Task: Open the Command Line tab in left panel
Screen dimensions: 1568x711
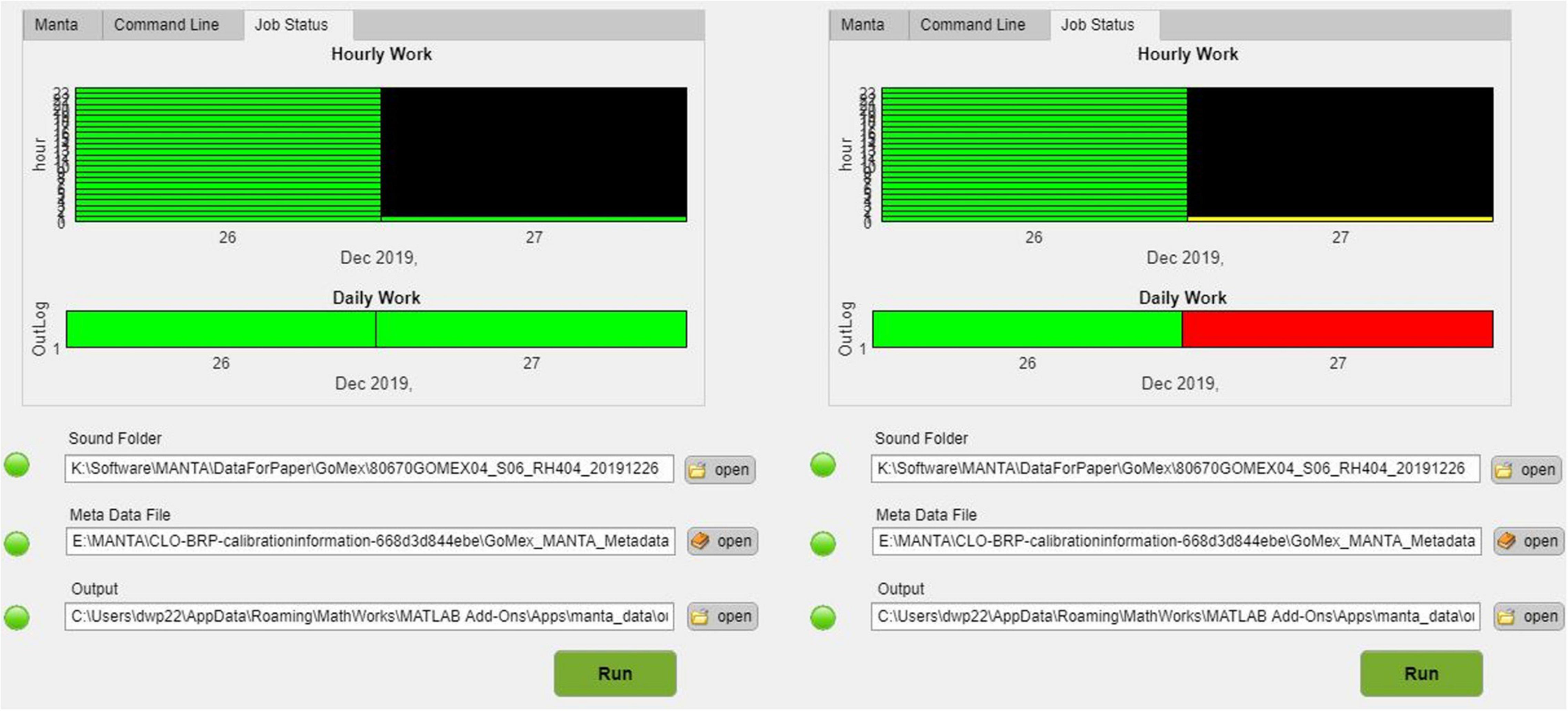Action: pos(166,25)
